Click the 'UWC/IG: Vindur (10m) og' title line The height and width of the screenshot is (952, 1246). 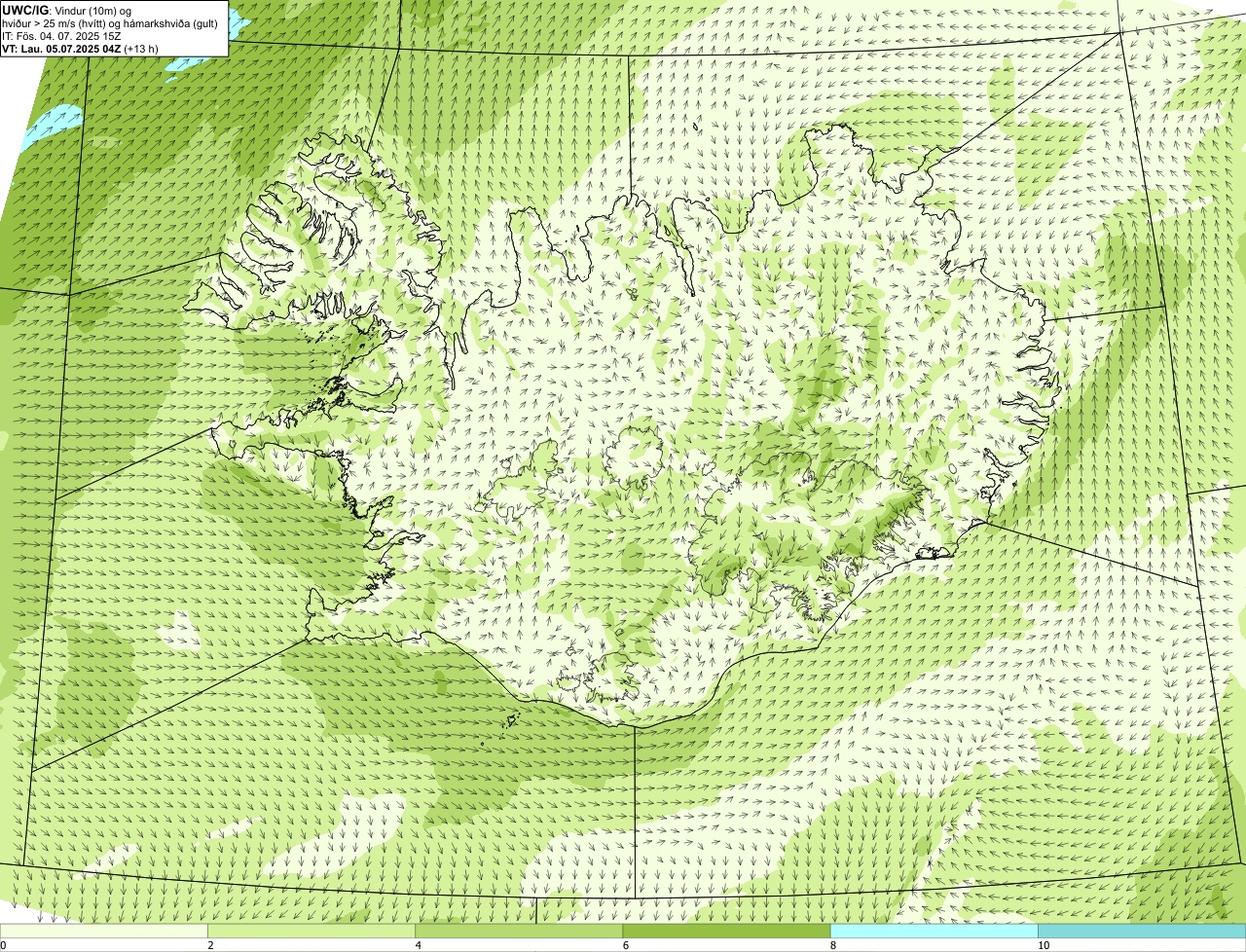[67, 11]
